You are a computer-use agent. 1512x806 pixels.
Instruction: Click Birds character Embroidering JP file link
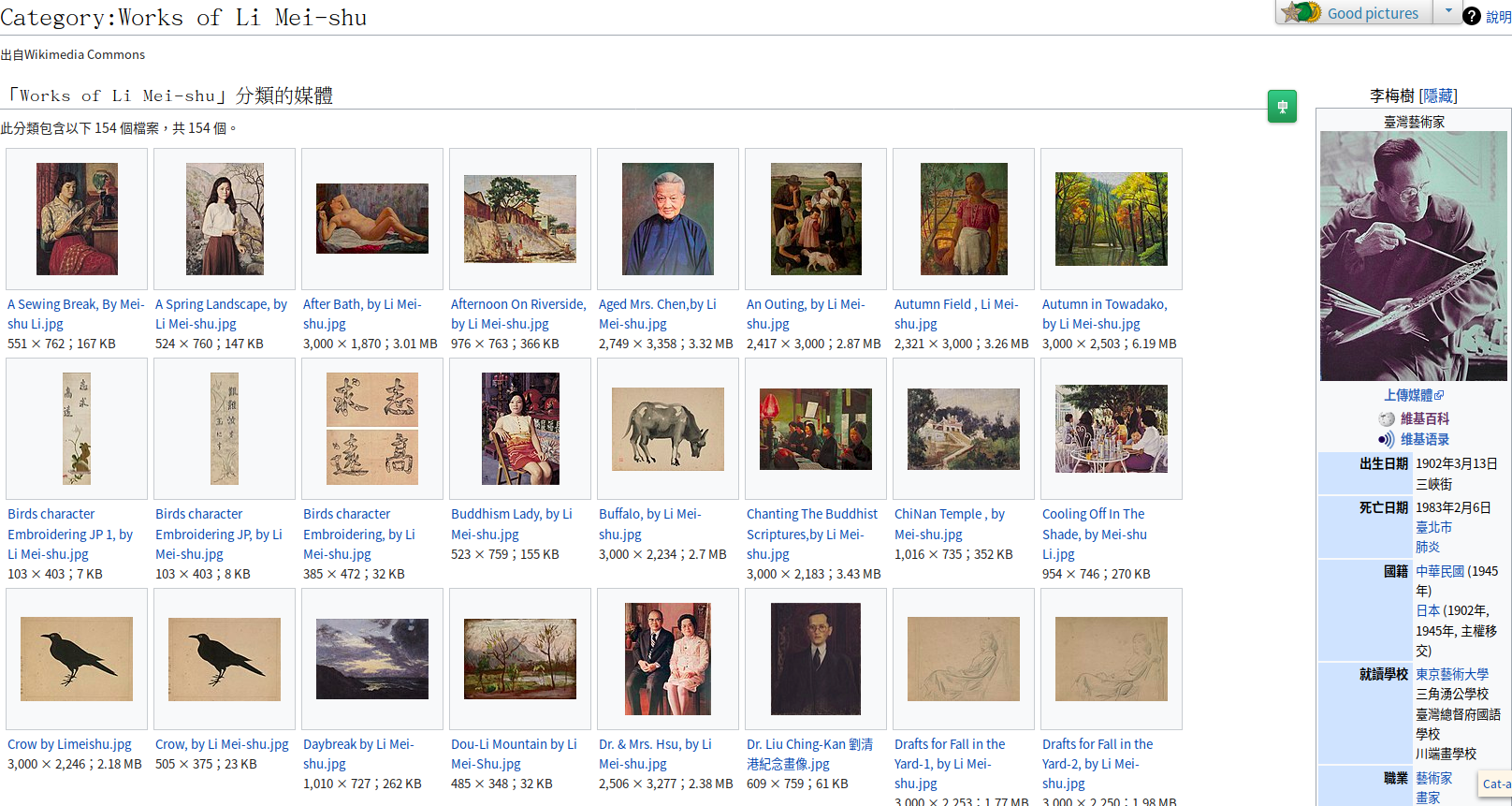coord(219,534)
